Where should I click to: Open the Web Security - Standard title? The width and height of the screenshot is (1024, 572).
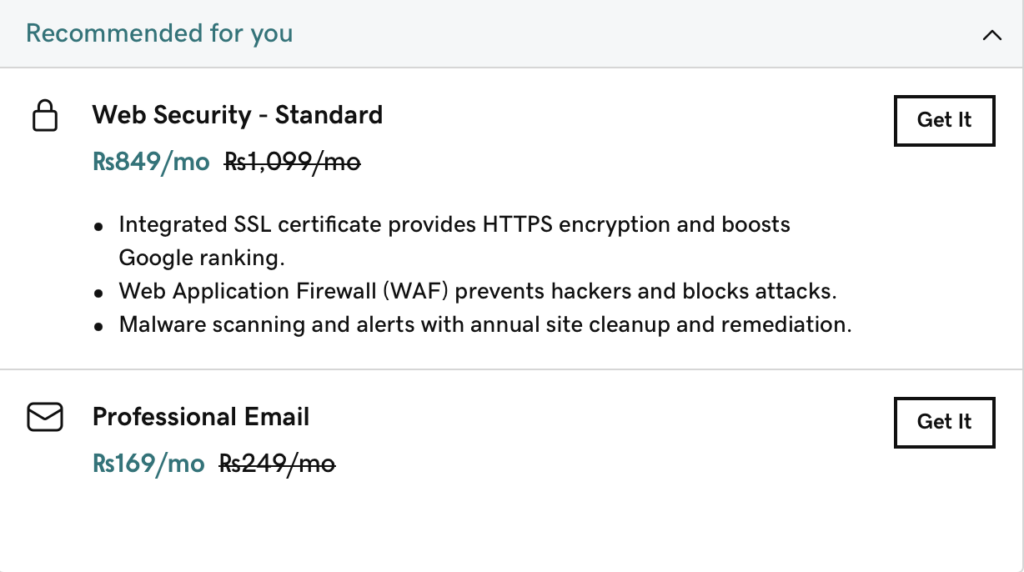pyautogui.click(x=237, y=115)
